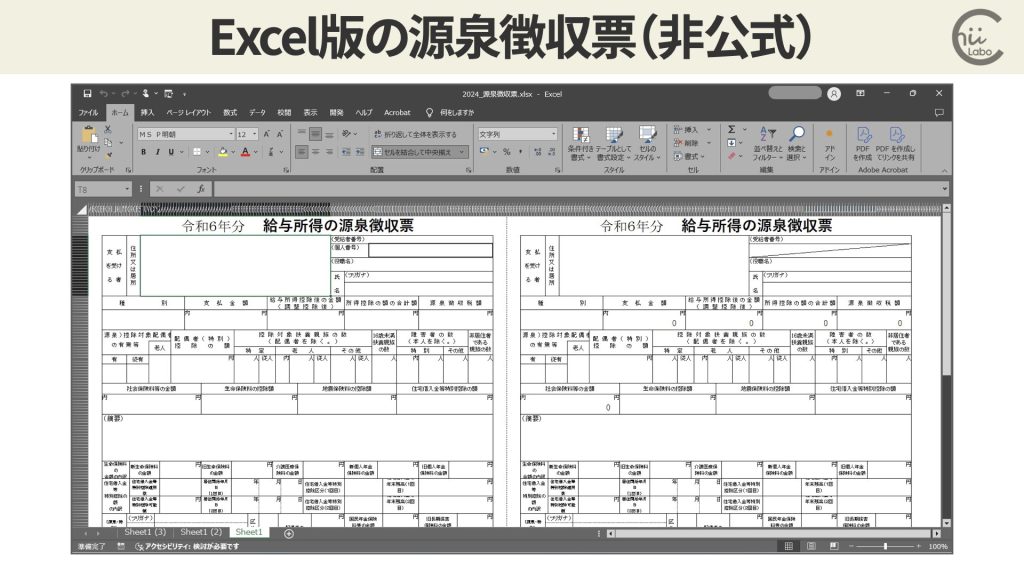Collapse the ribbon

point(944,170)
